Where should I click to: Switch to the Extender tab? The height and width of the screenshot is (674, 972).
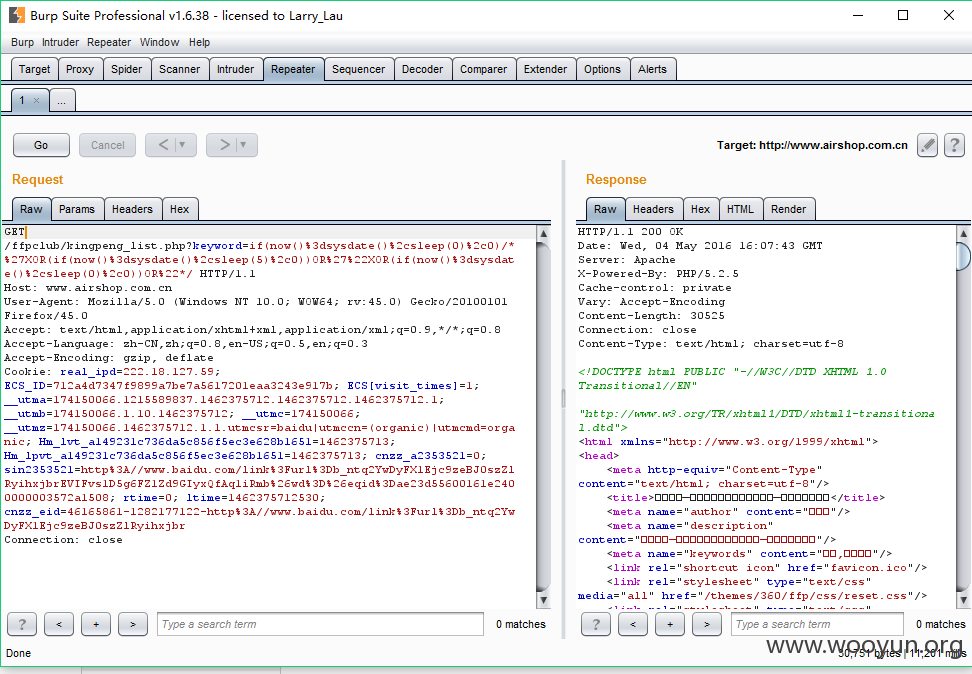click(545, 69)
